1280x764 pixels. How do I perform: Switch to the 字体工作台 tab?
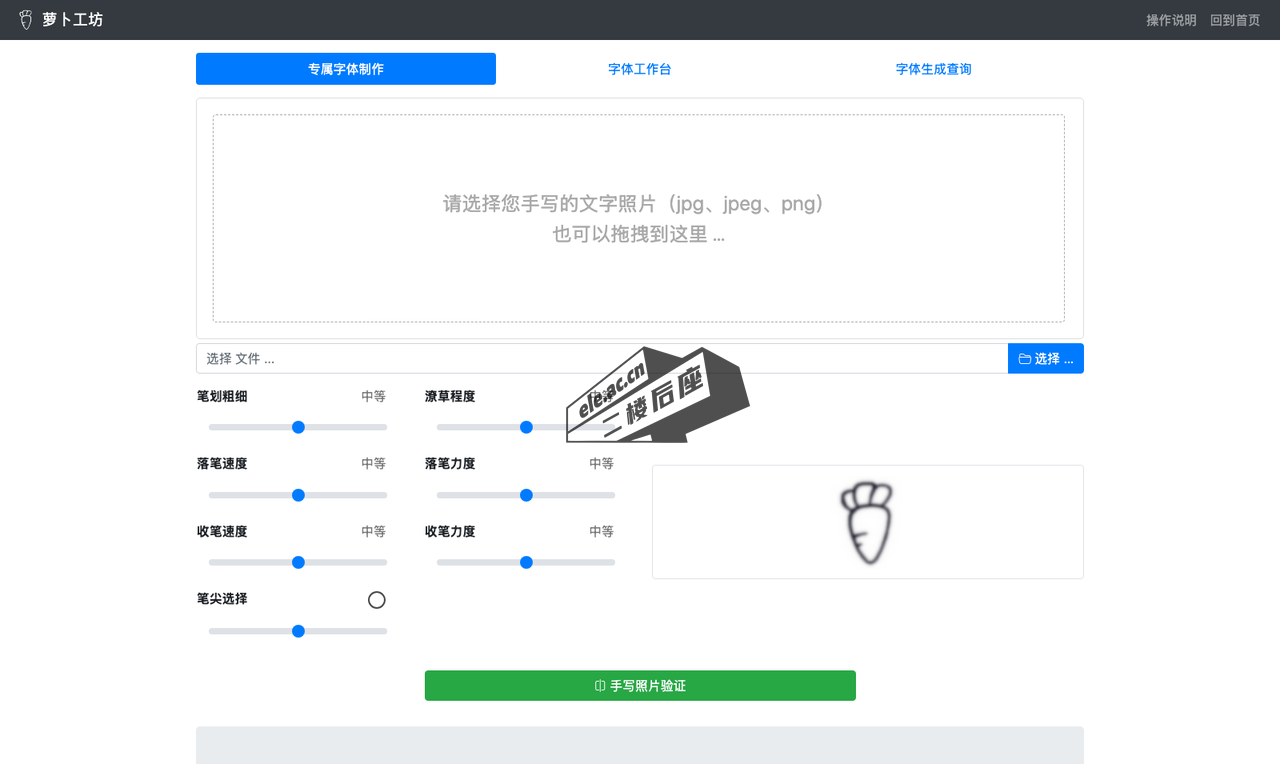coord(640,69)
